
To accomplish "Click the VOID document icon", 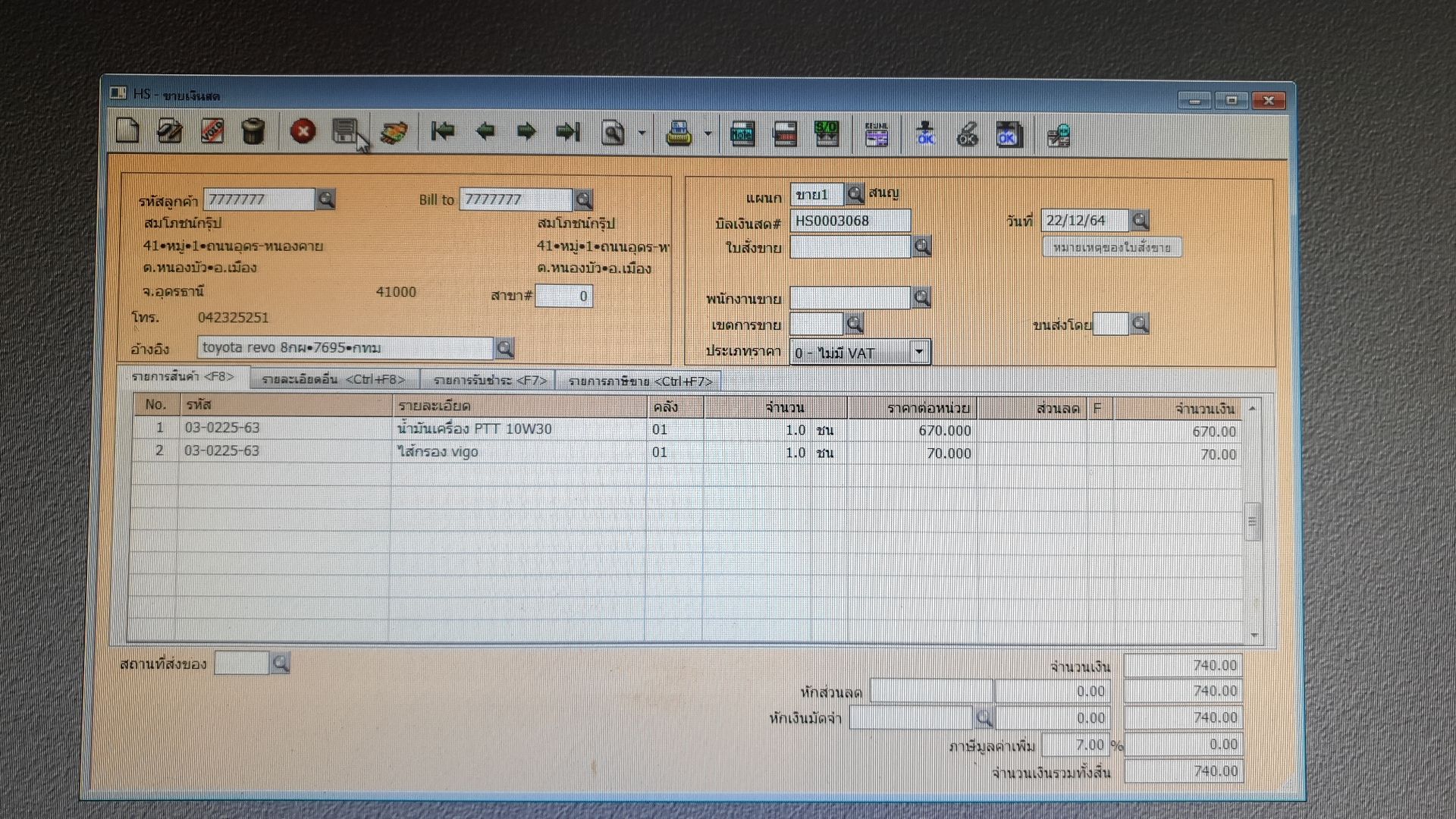I will (212, 131).
